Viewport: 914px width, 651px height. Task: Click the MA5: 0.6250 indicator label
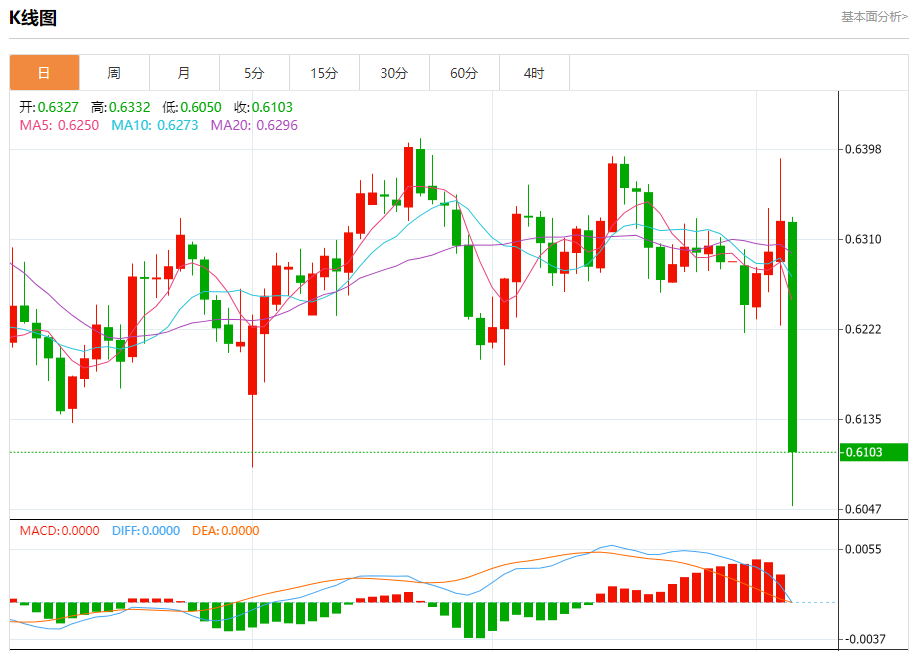pyautogui.click(x=59, y=125)
